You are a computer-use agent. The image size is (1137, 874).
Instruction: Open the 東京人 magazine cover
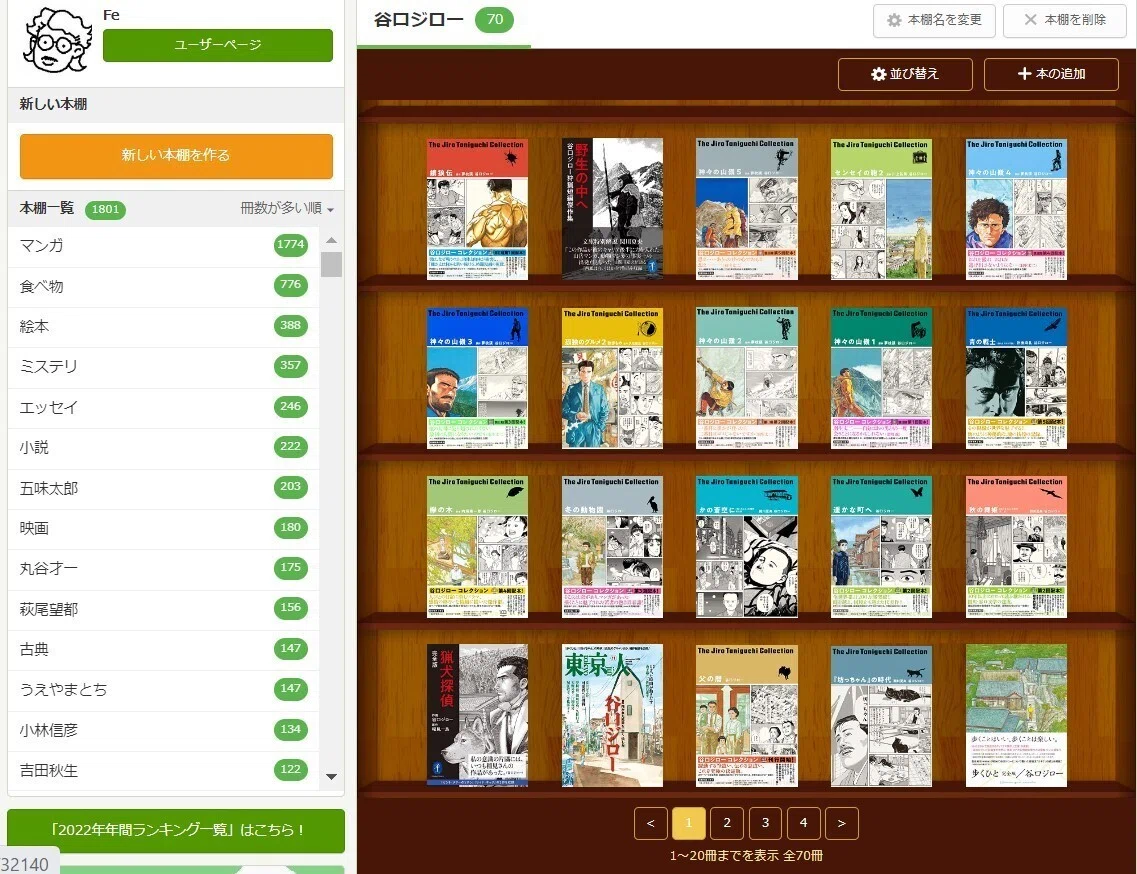click(613, 716)
